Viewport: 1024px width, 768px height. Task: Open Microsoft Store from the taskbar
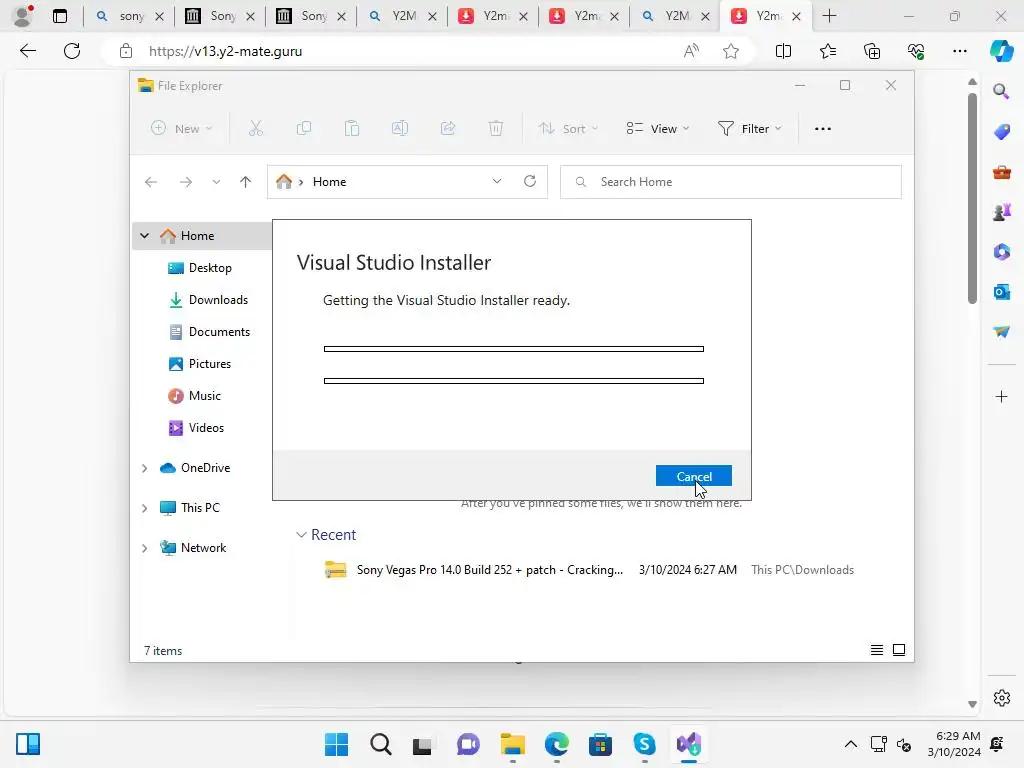[600, 744]
